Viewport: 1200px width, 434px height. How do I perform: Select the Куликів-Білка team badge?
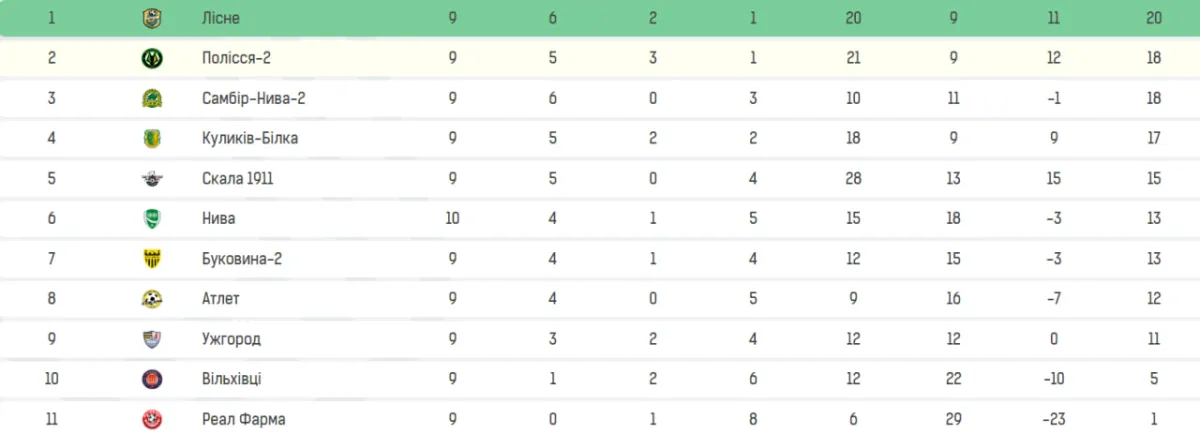pyautogui.click(x=151, y=138)
